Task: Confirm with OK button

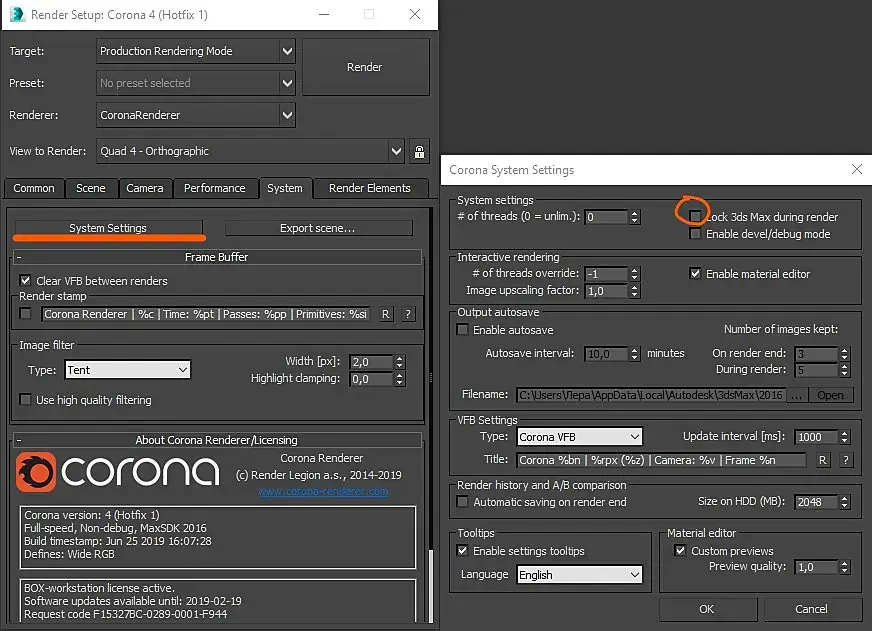Action: pyautogui.click(x=707, y=609)
